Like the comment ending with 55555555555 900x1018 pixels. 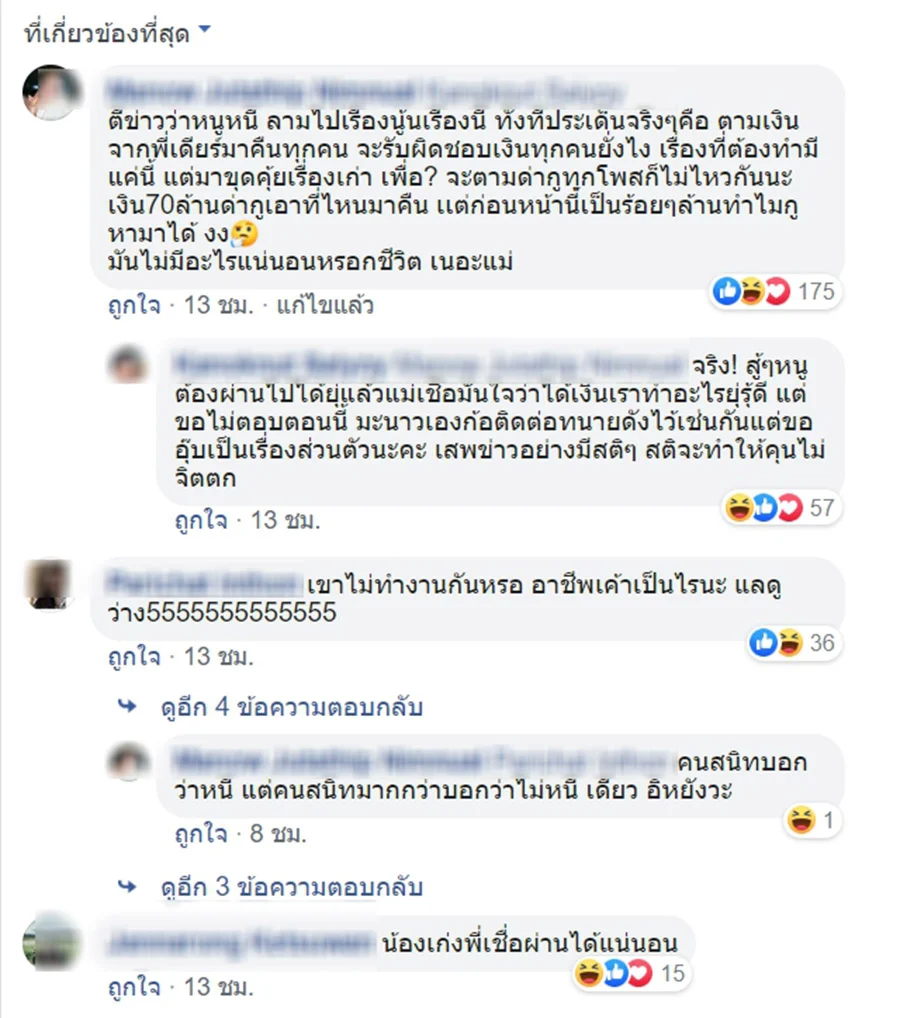coord(134,657)
